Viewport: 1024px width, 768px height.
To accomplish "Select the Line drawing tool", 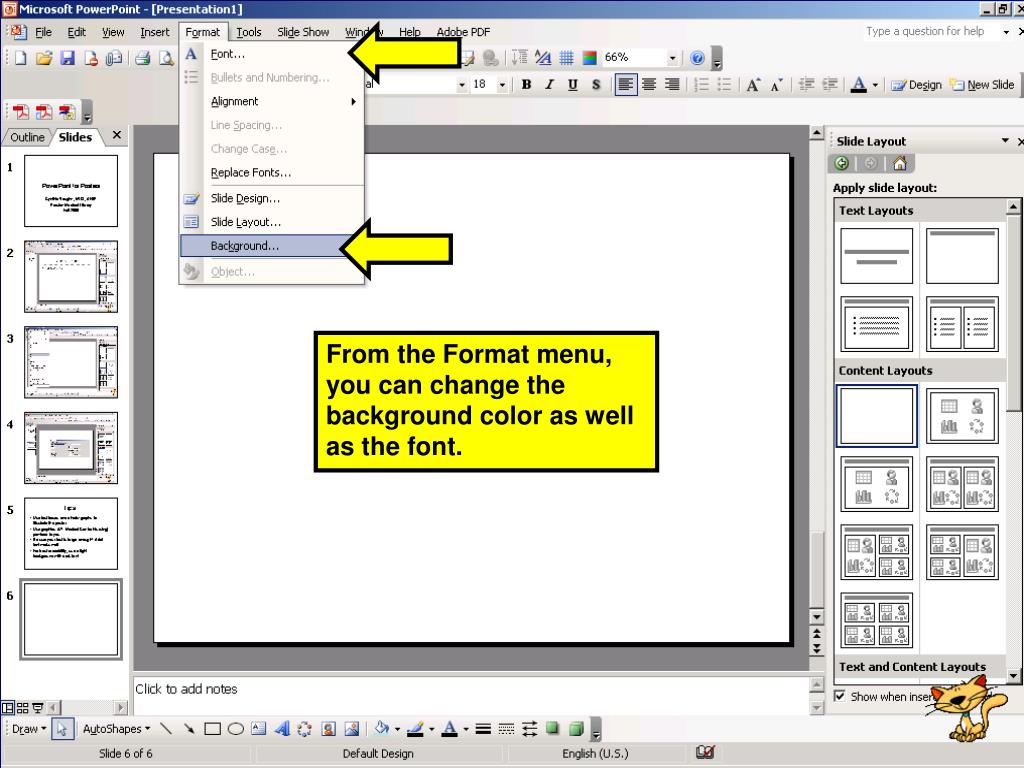I will [166, 728].
